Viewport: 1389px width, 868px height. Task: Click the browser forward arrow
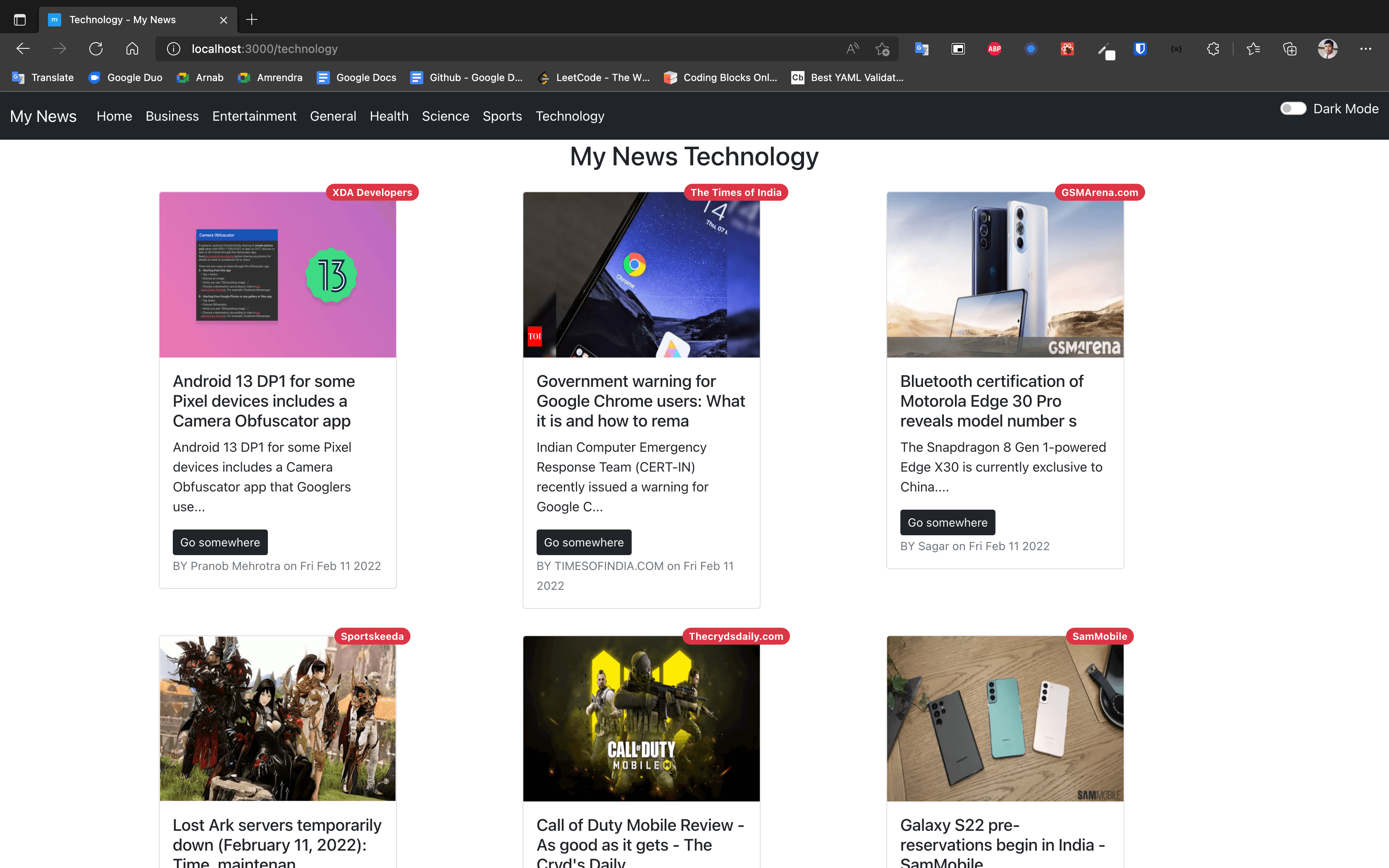59,49
